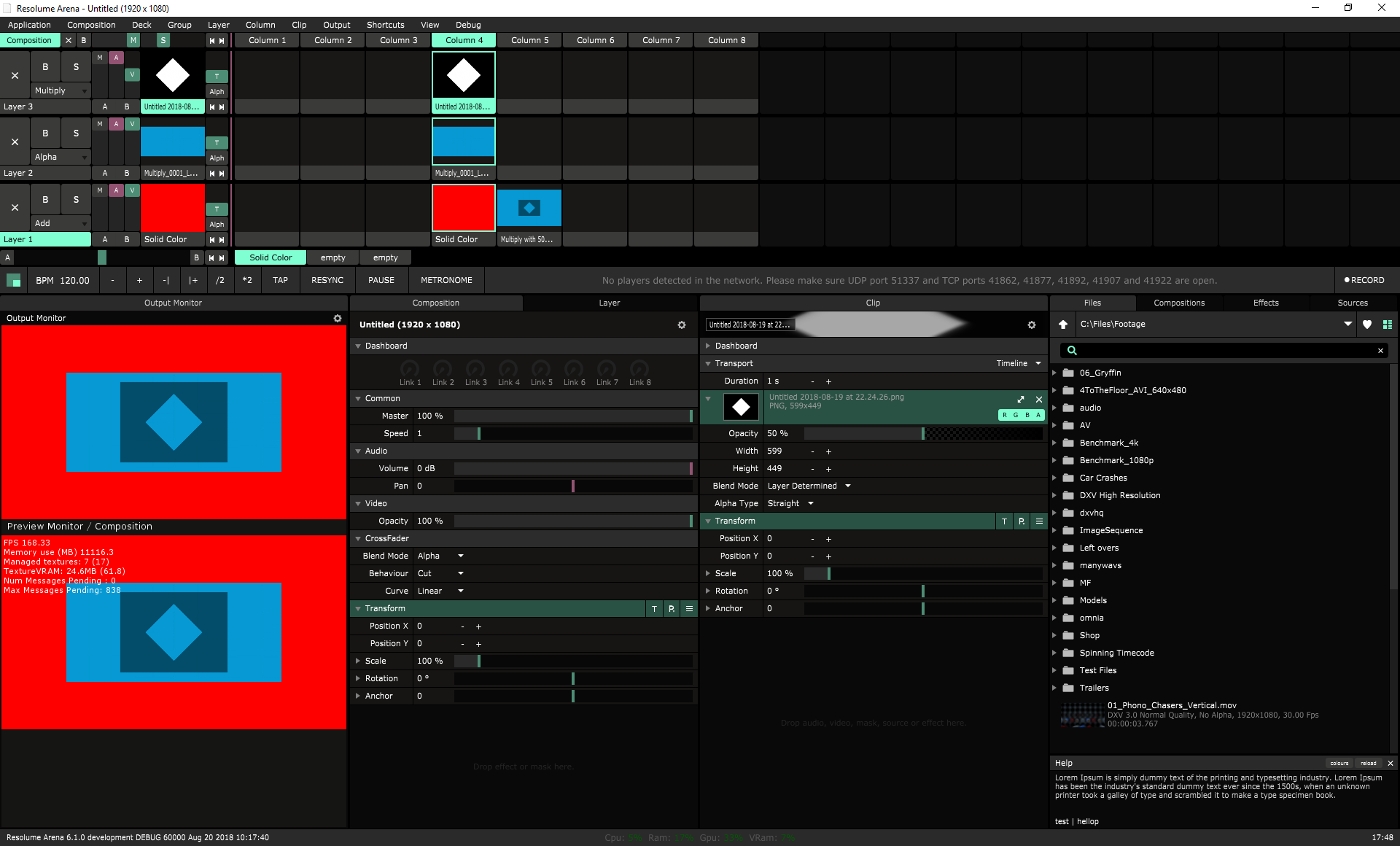Viewport: 1400px width, 846px height.
Task: Go up one folder level in file browser
Action: tap(1063, 325)
